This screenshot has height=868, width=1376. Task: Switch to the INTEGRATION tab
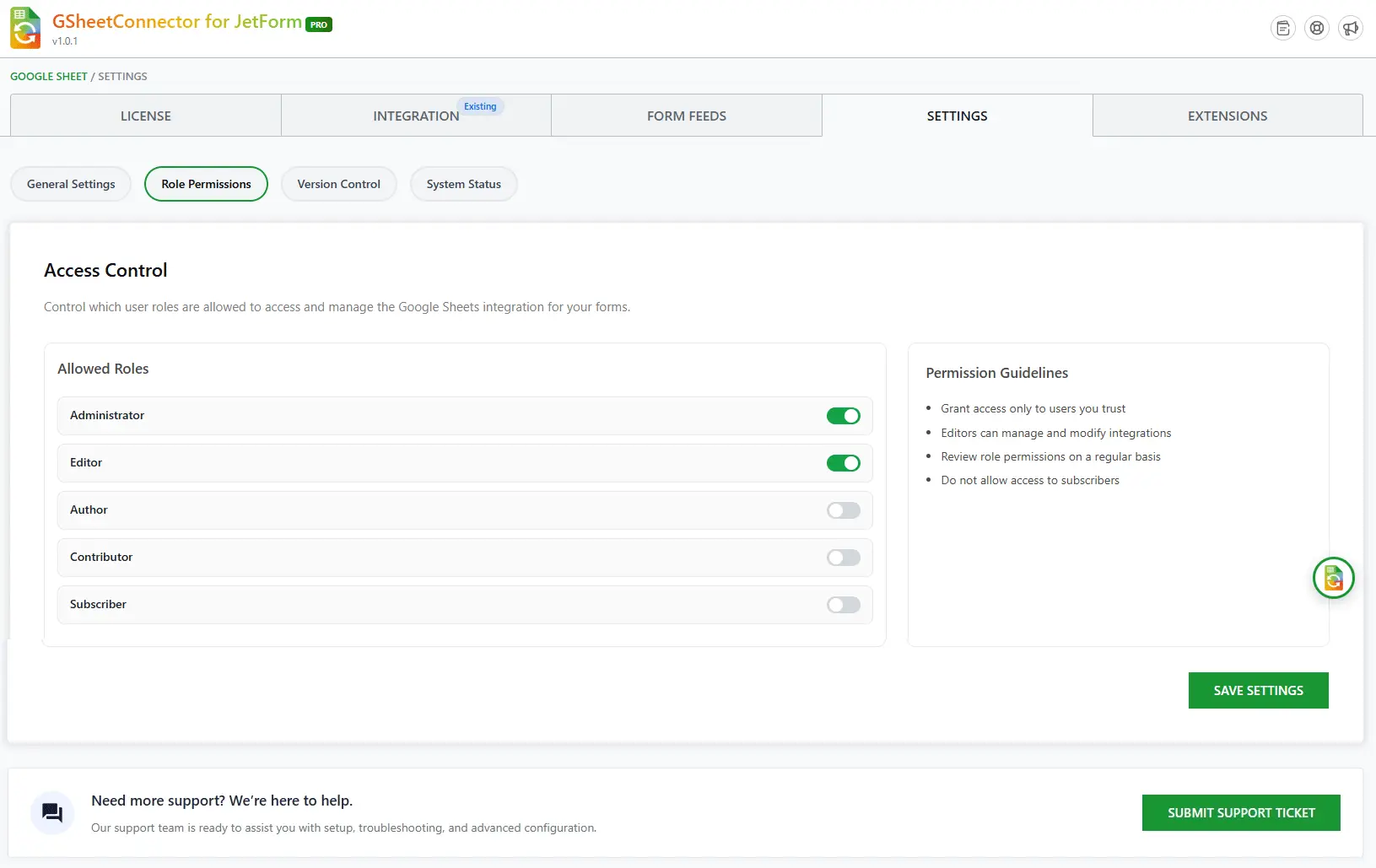coord(416,116)
